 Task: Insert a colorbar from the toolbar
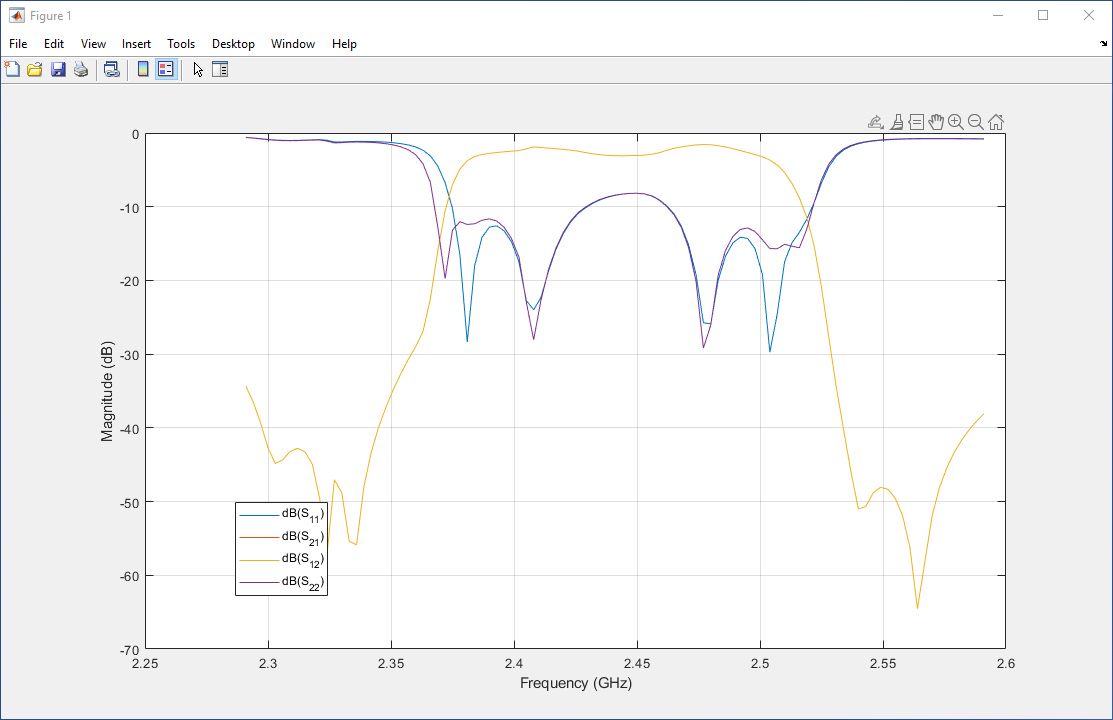click(x=141, y=68)
